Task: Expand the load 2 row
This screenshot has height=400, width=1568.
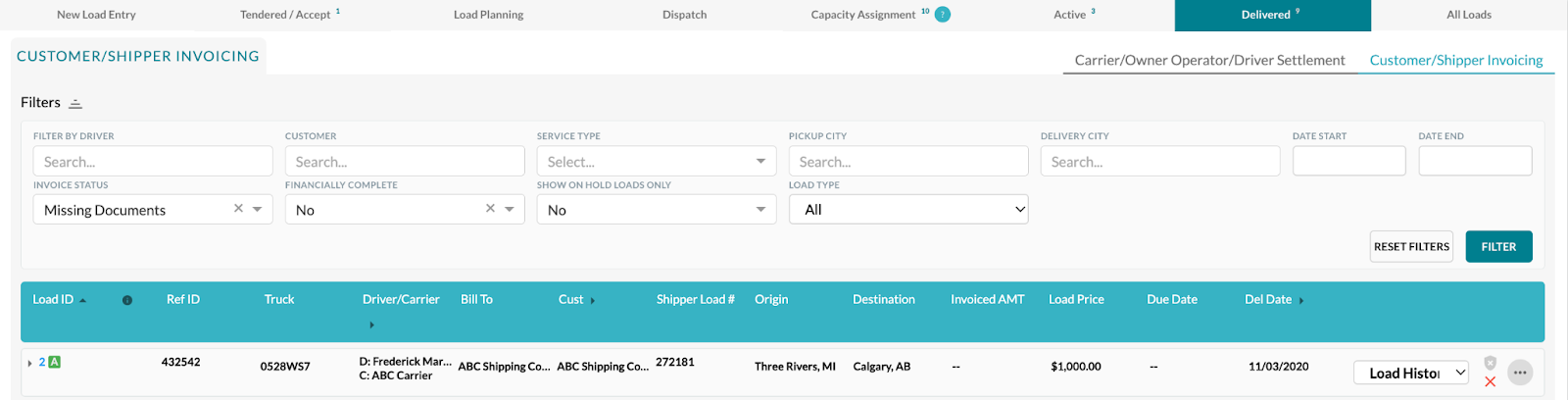Action: pos(29,363)
